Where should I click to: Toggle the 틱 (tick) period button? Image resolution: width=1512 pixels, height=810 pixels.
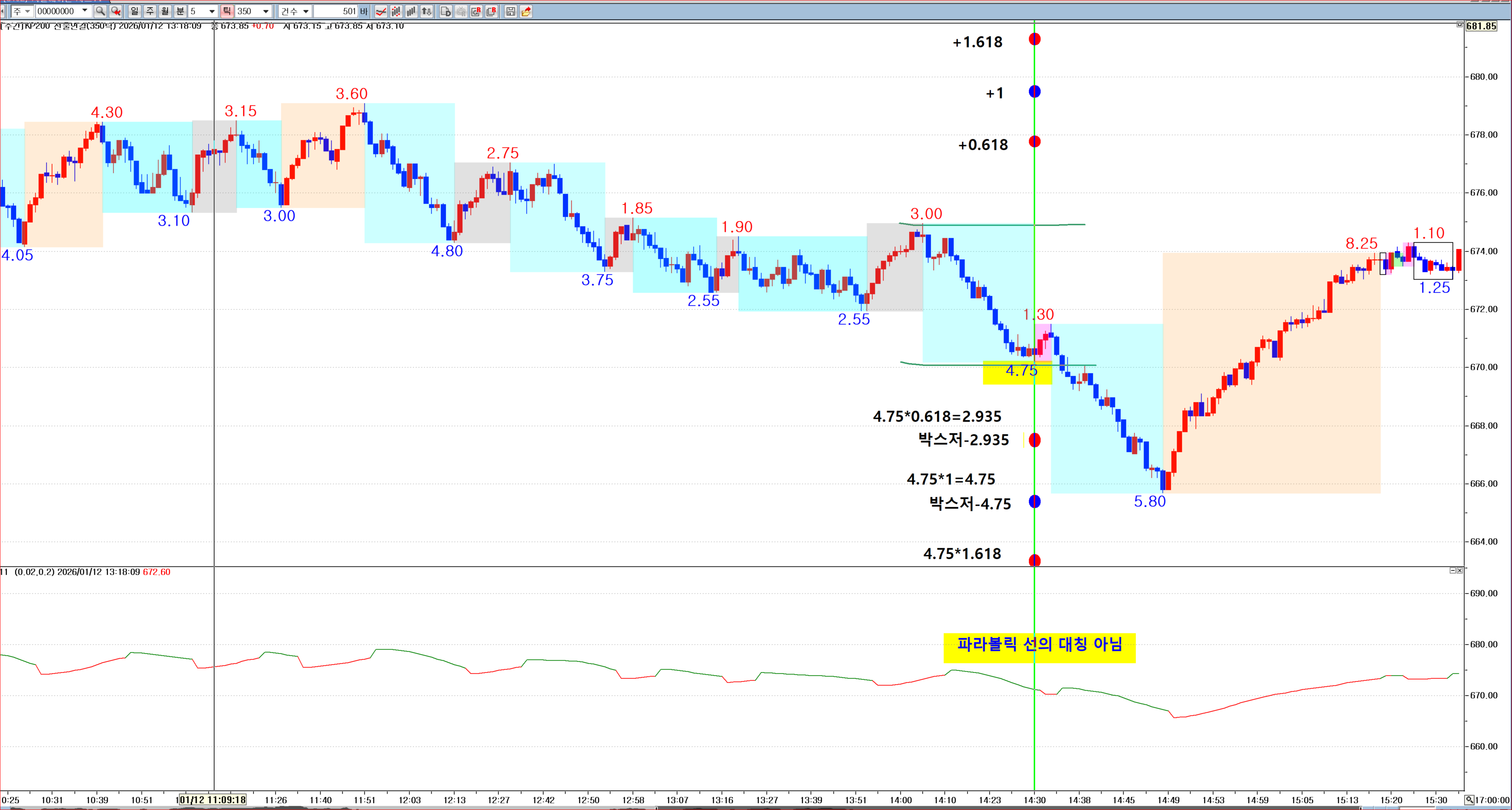[227, 11]
